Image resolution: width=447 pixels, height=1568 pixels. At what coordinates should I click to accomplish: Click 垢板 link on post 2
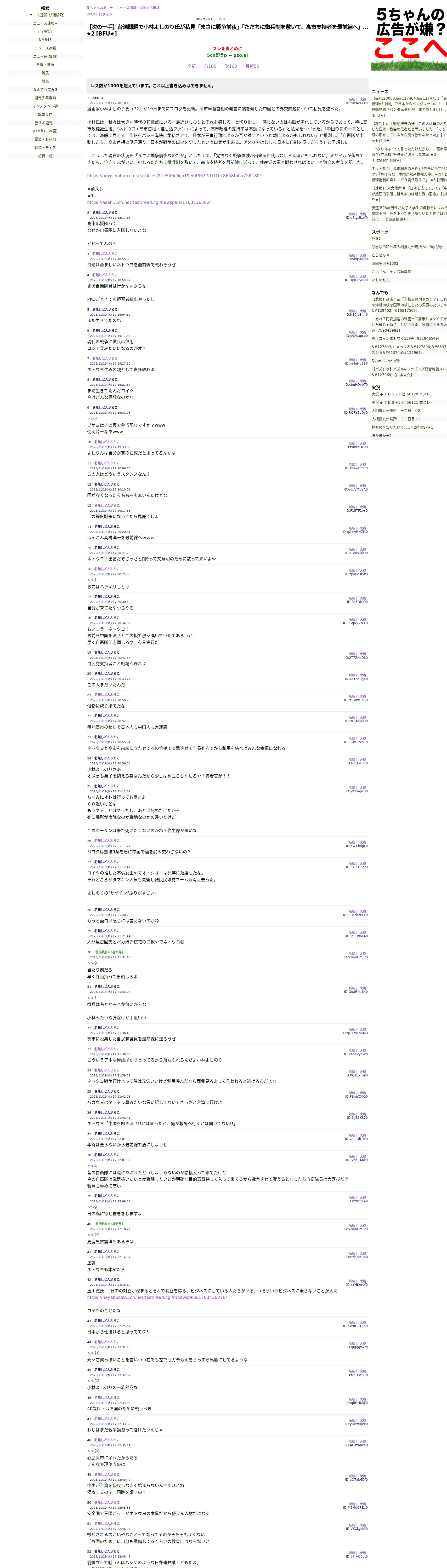click(352, 214)
